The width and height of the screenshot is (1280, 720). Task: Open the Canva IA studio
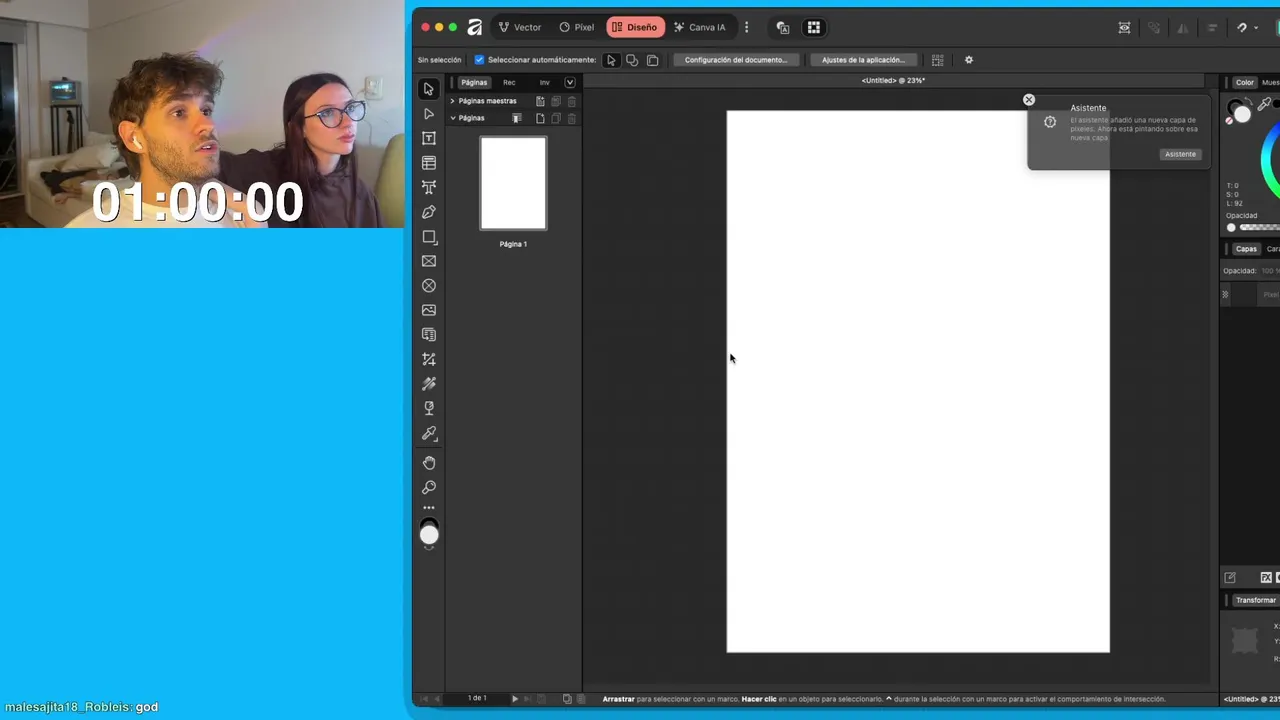[700, 27]
